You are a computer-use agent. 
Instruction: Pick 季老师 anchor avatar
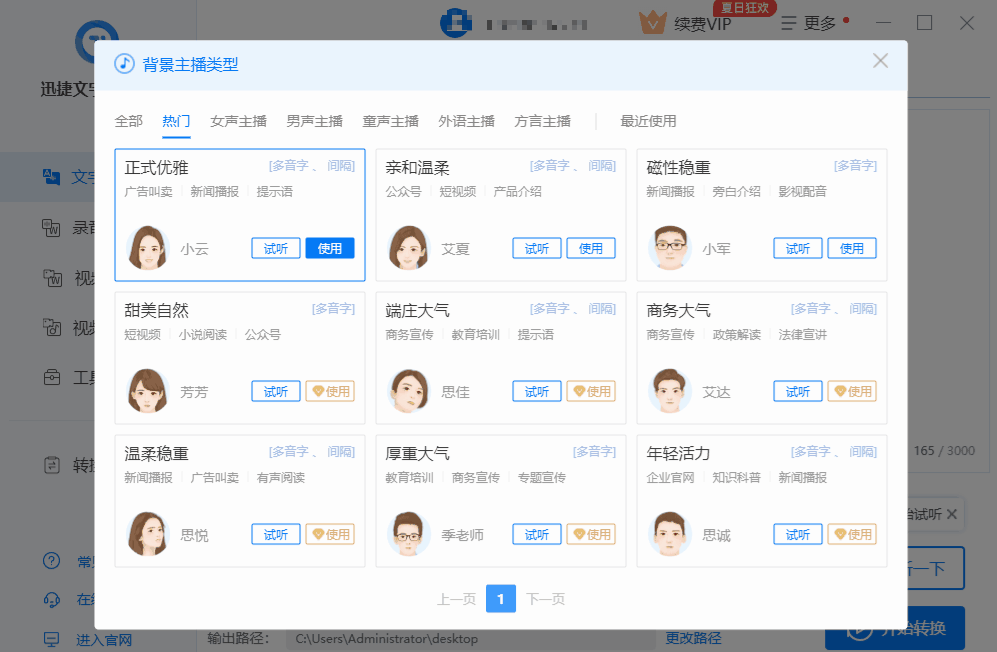coord(409,534)
